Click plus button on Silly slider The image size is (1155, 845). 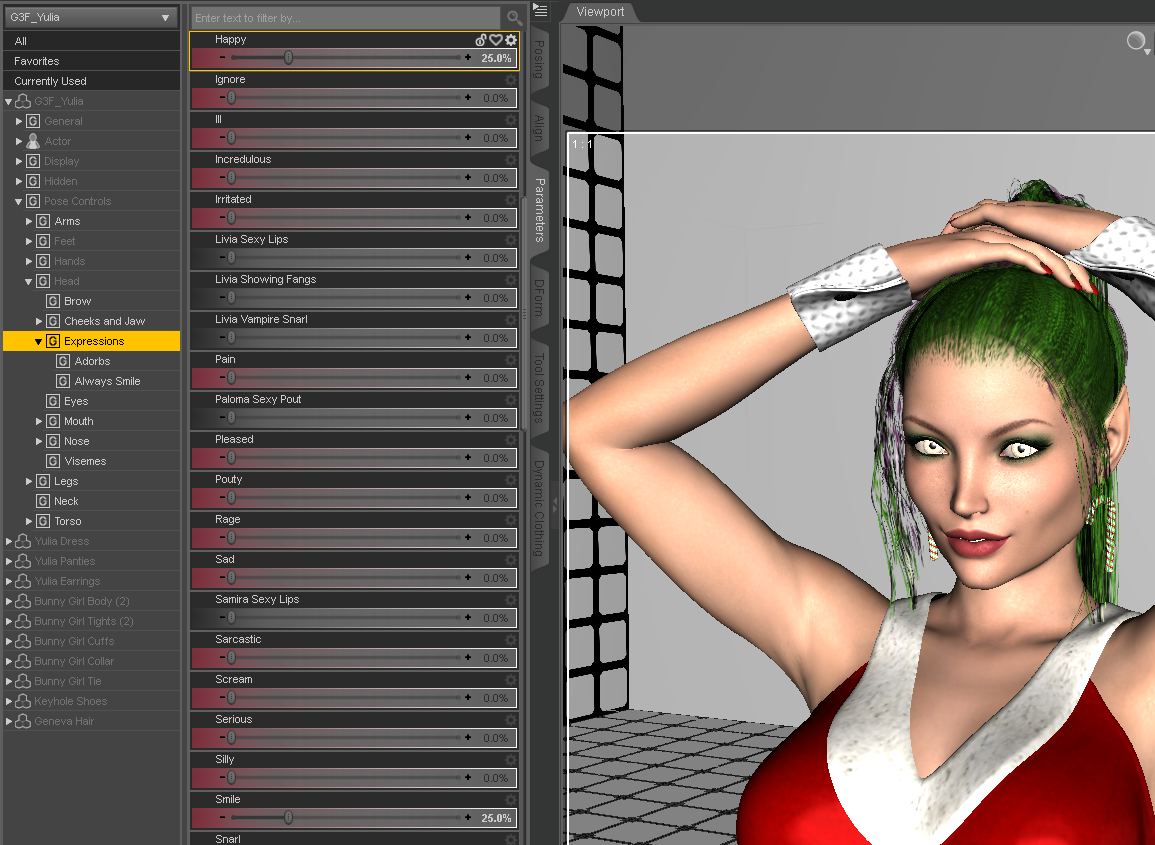tap(468, 777)
